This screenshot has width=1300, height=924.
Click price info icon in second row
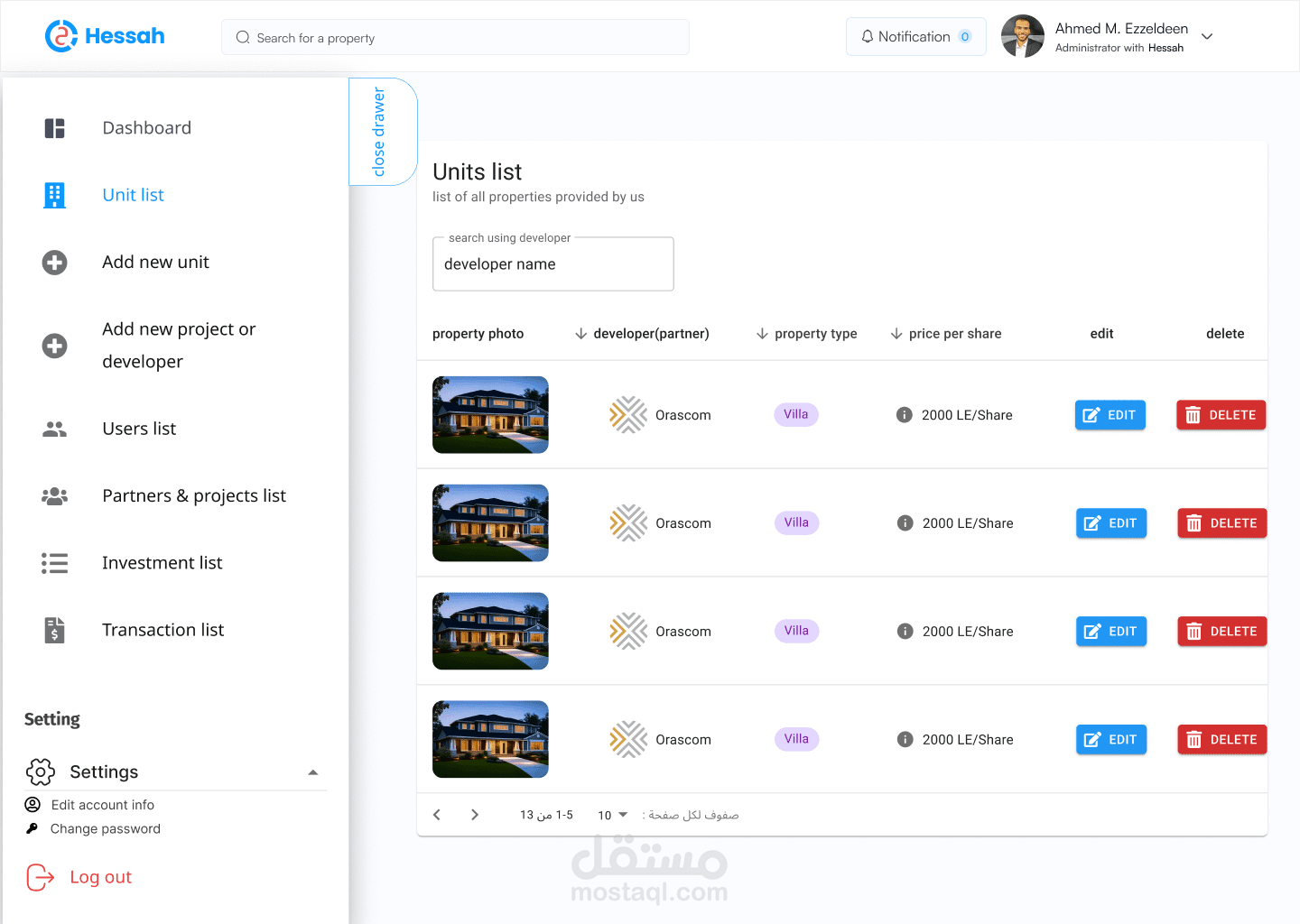tap(905, 523)
